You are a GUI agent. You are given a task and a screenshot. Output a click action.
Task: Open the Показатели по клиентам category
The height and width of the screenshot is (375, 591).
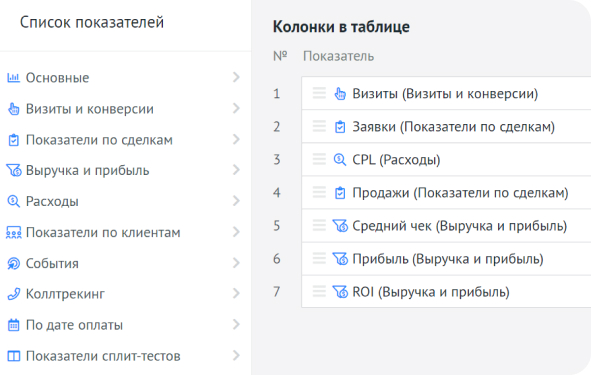[103, 233]
